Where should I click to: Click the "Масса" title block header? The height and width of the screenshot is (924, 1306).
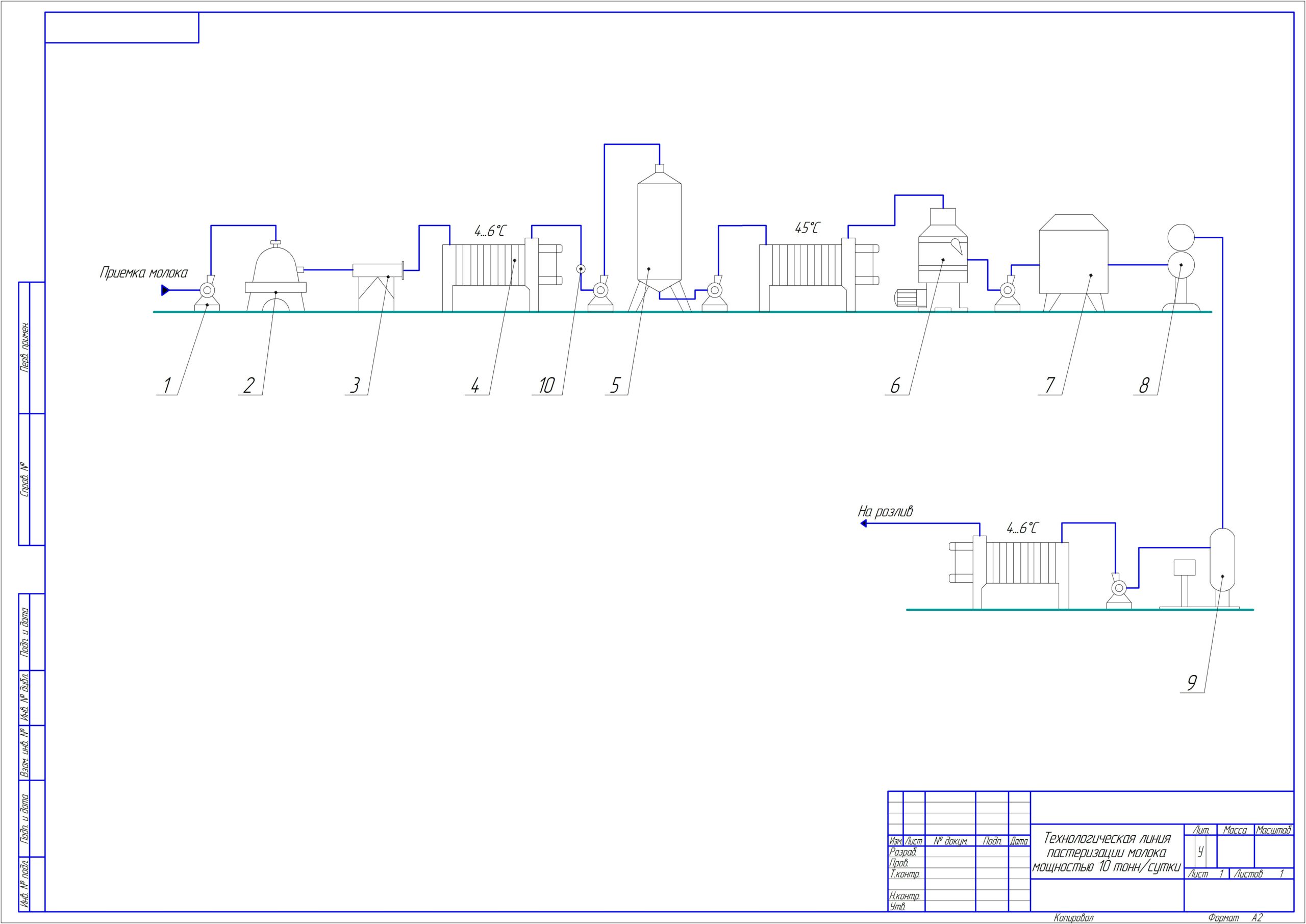pos(1236,830)
